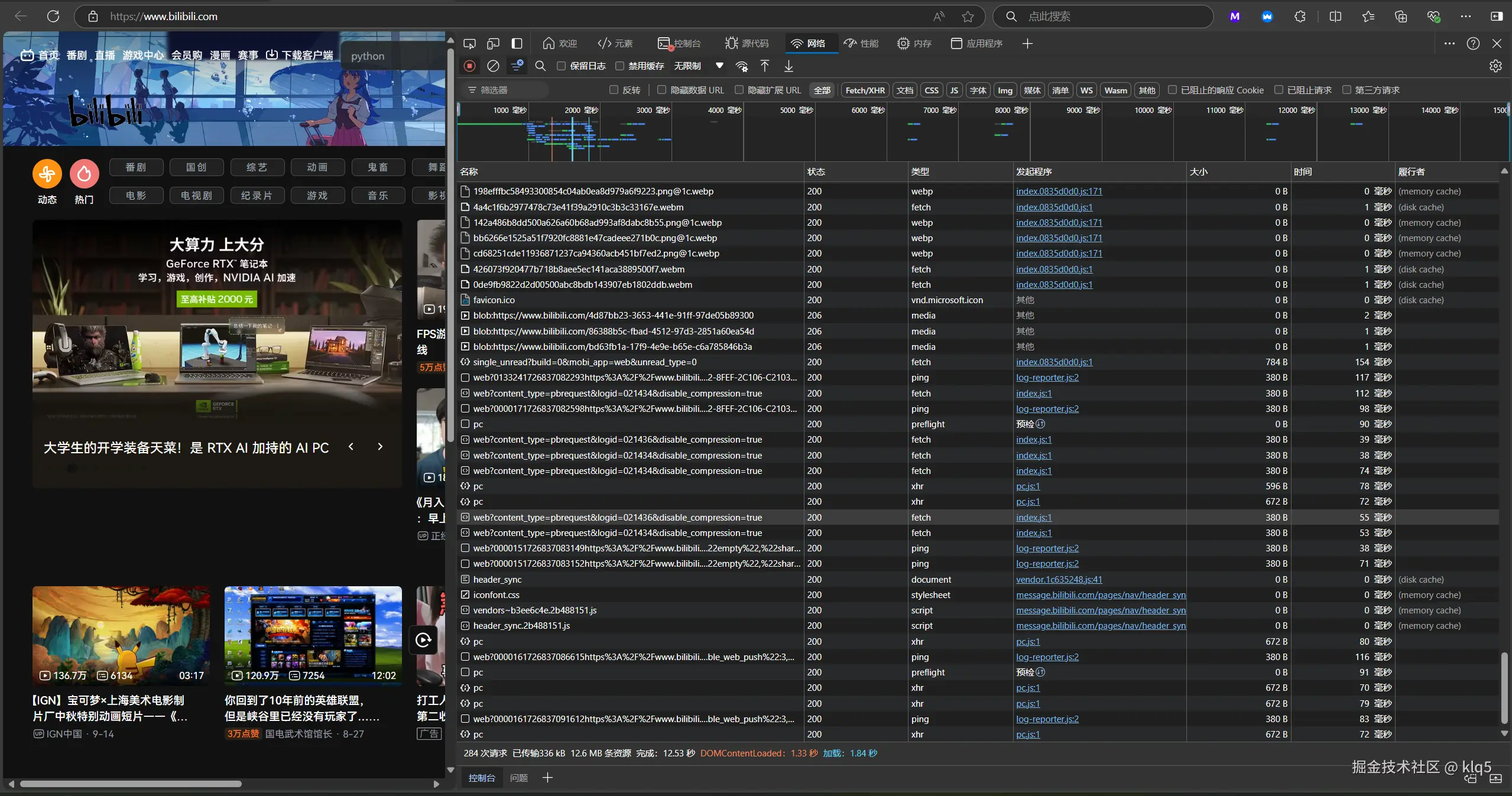1512x796 pixels.
Task: Click the import HAR upload arrow
Action: 765,66
